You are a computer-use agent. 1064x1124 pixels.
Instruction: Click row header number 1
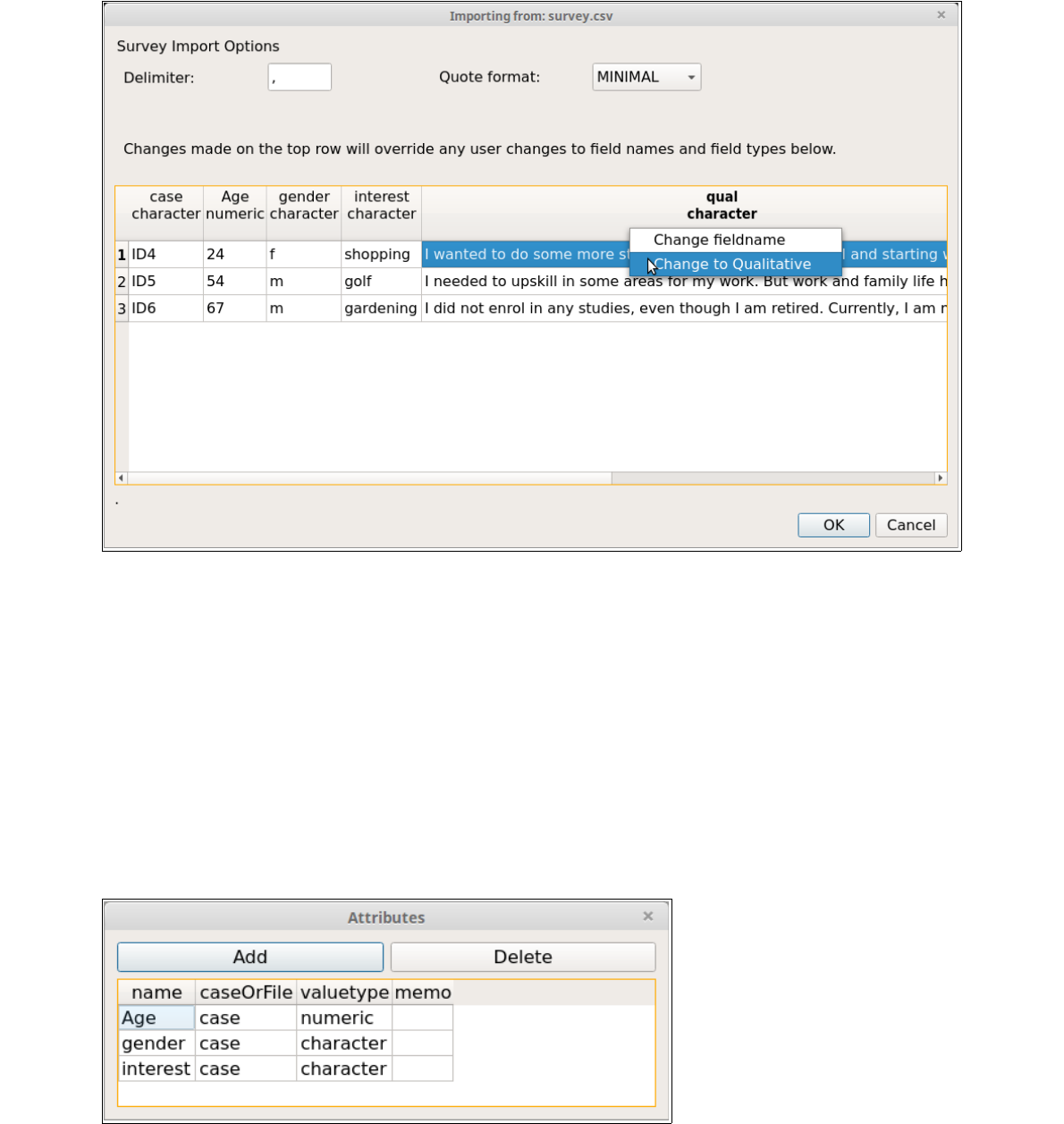pyautogui.click(x=122, y=255)
